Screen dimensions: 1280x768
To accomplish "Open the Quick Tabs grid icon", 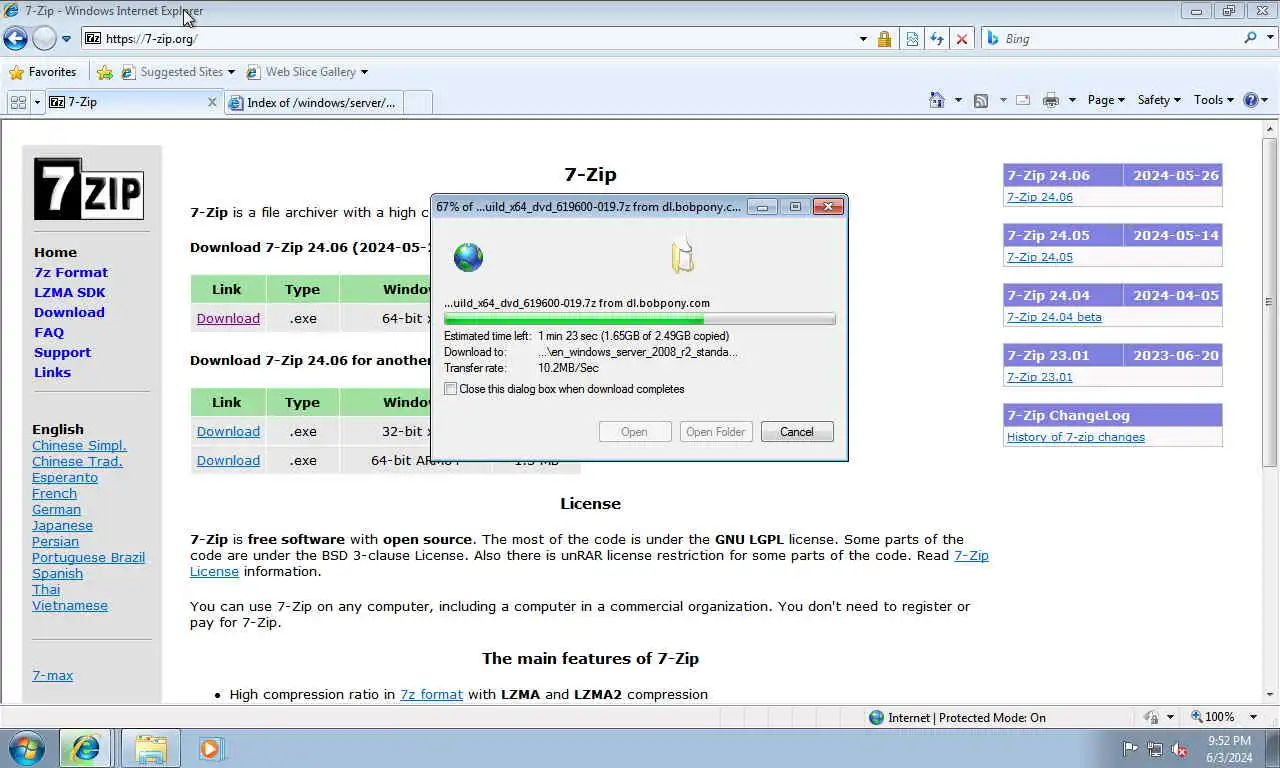I will pos(18,102).
